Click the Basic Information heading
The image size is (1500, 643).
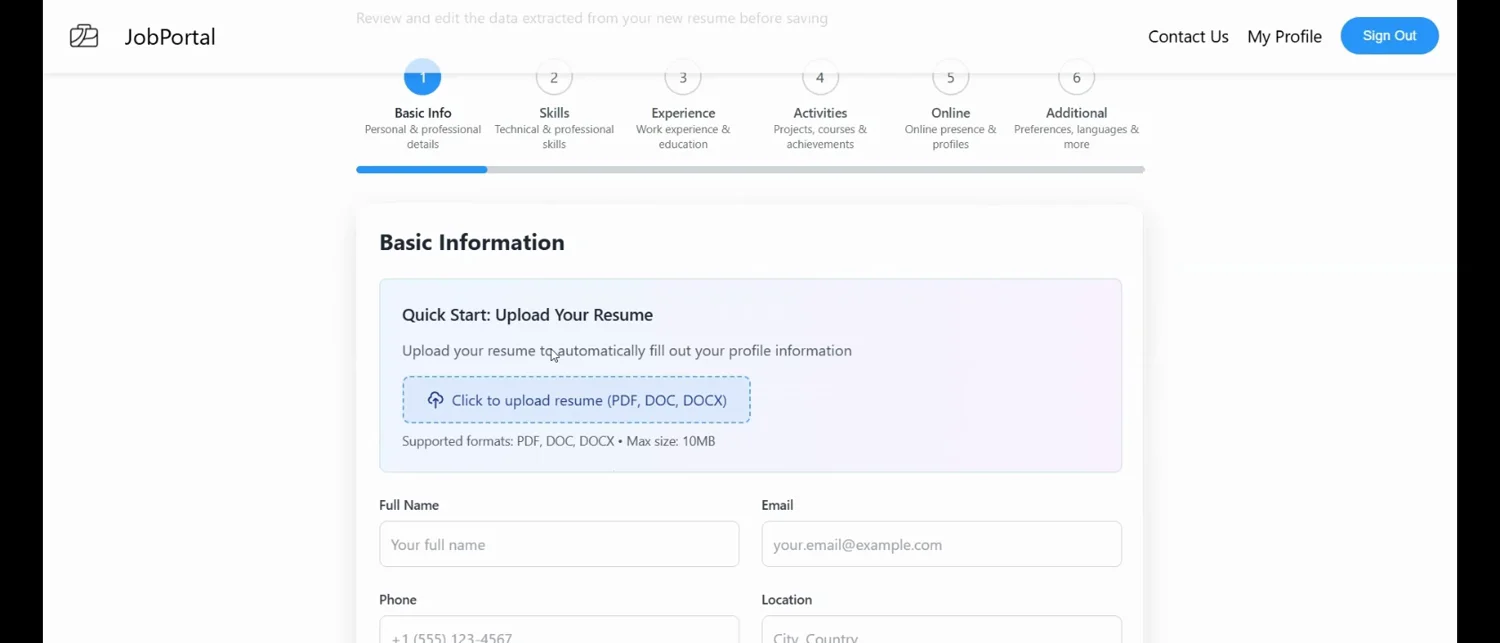[472, 242]
